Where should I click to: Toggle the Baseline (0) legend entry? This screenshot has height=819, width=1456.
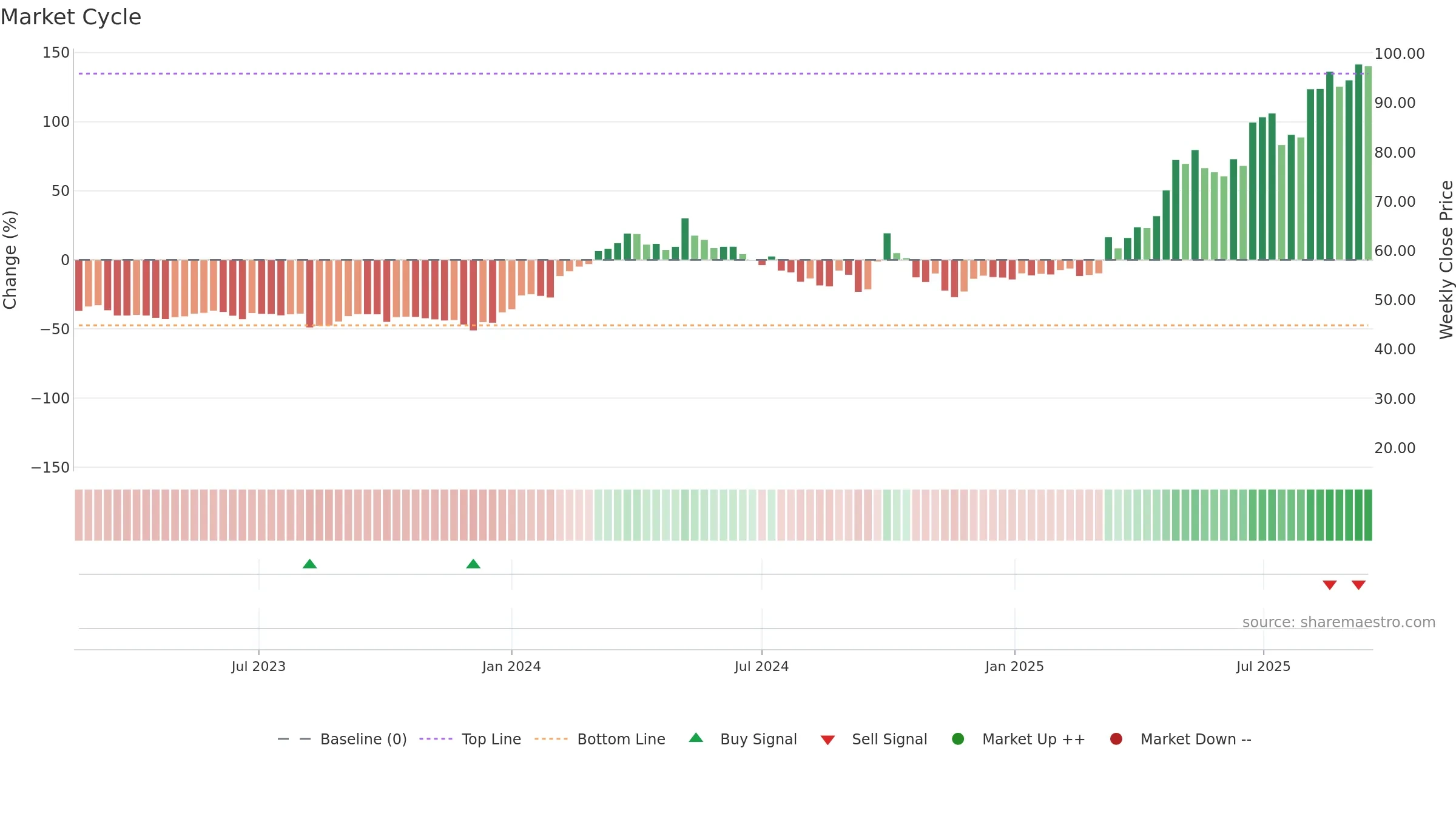coord(342,739)
